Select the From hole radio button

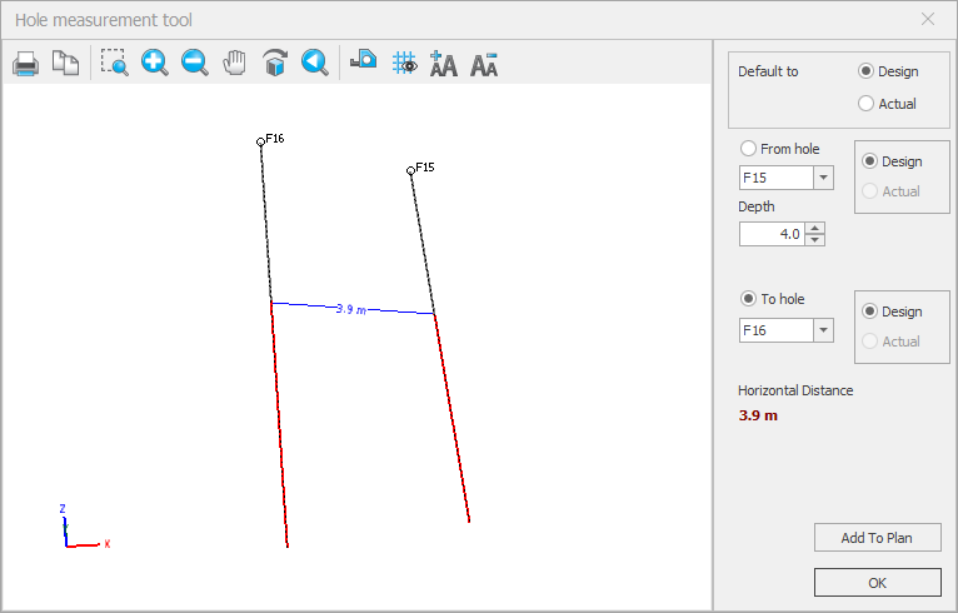[748, 149]
